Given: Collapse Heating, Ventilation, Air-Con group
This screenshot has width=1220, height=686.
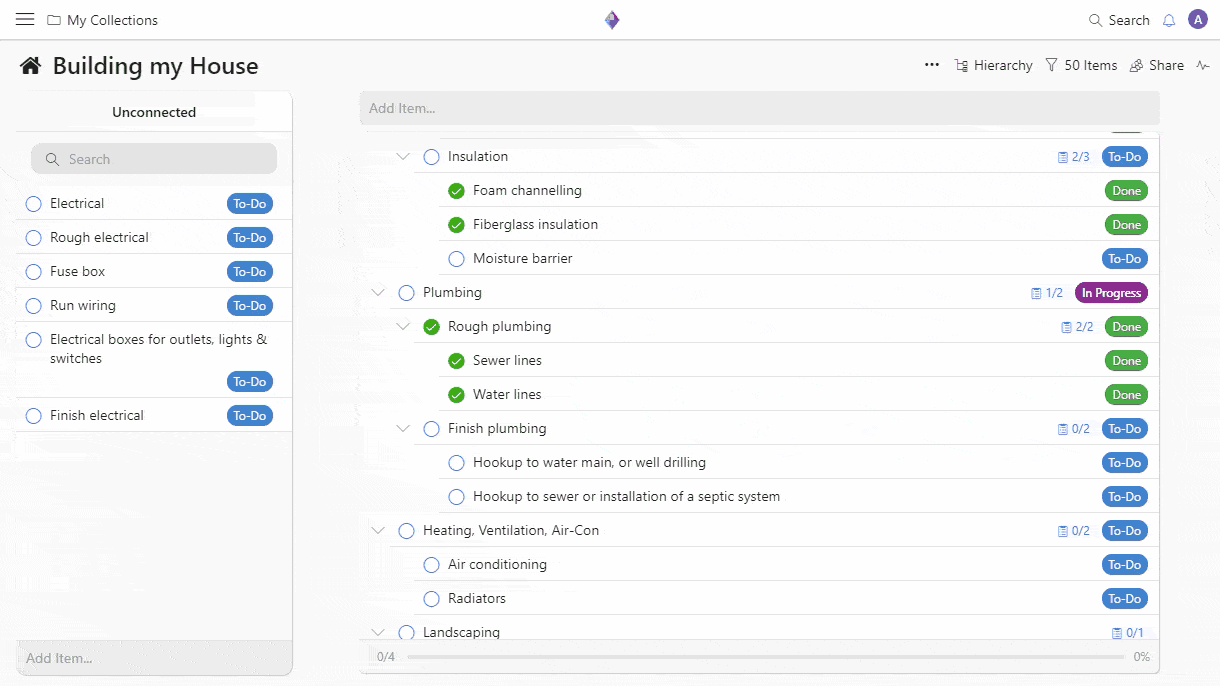Looking at the screenshot, I should pos(378,531).
